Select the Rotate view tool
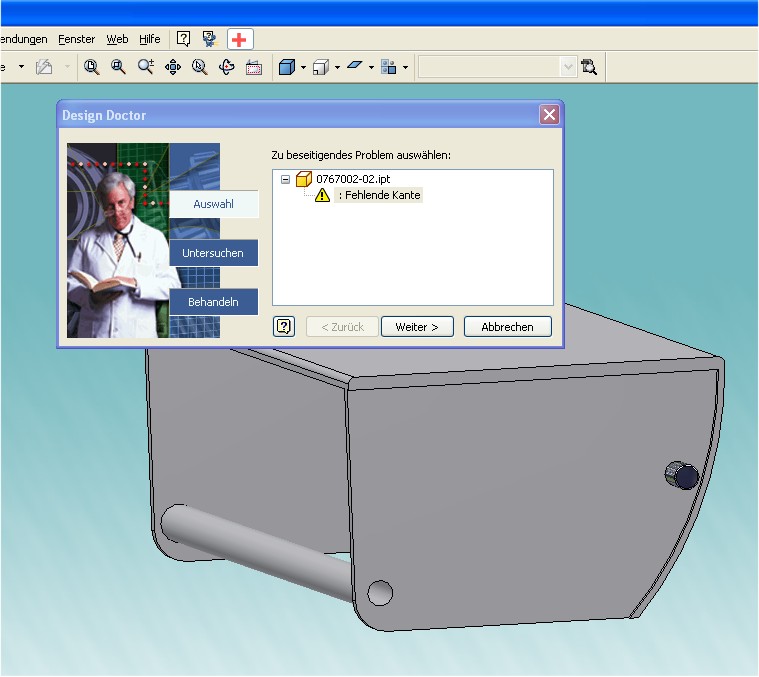The width and height of the screenshot is (759, 677). (x=227, y=67)
